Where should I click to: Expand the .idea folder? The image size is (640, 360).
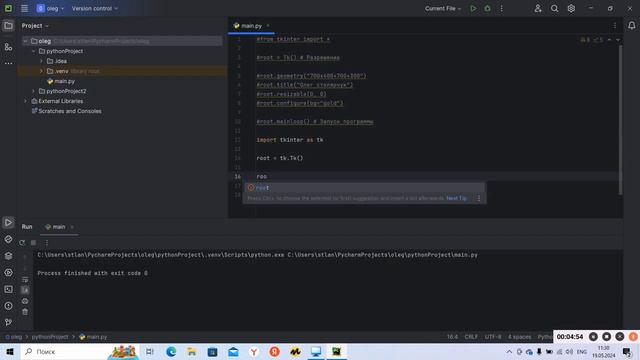tap(41, 61)
